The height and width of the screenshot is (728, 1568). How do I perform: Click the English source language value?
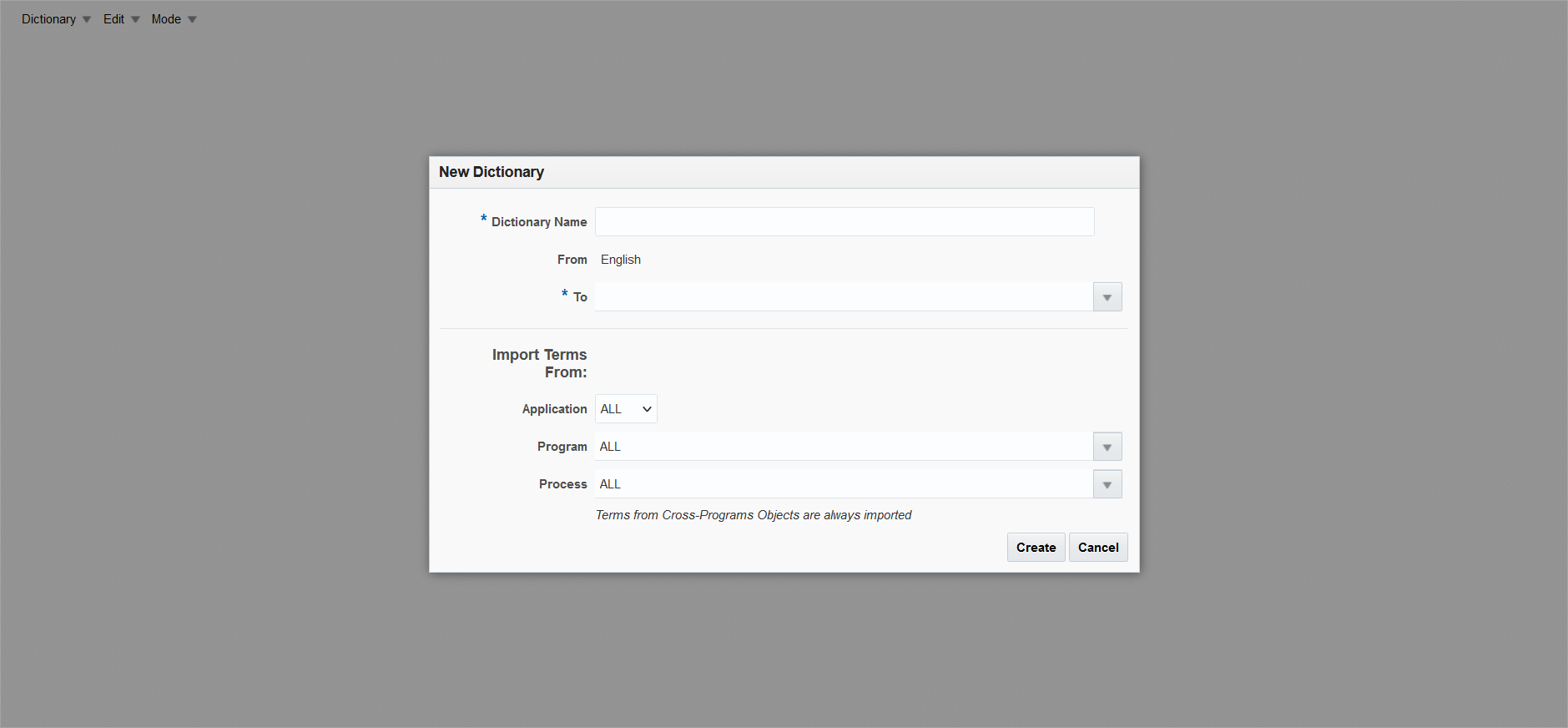click(x=621, y=260)
